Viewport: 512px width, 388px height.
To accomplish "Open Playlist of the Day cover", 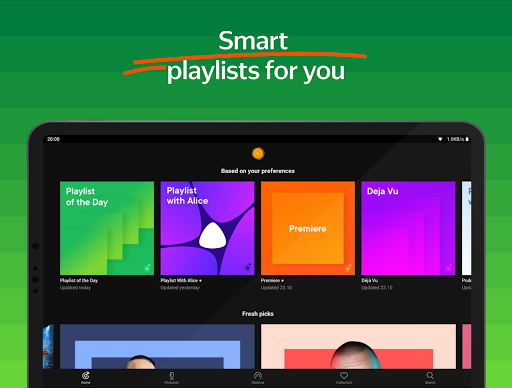I will 107,228.
